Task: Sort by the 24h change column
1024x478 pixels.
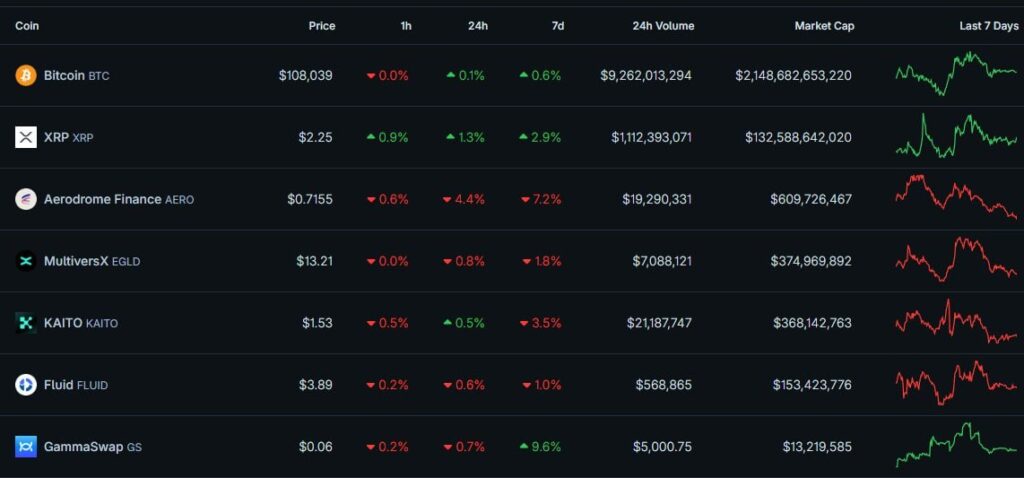Action: 477,26
